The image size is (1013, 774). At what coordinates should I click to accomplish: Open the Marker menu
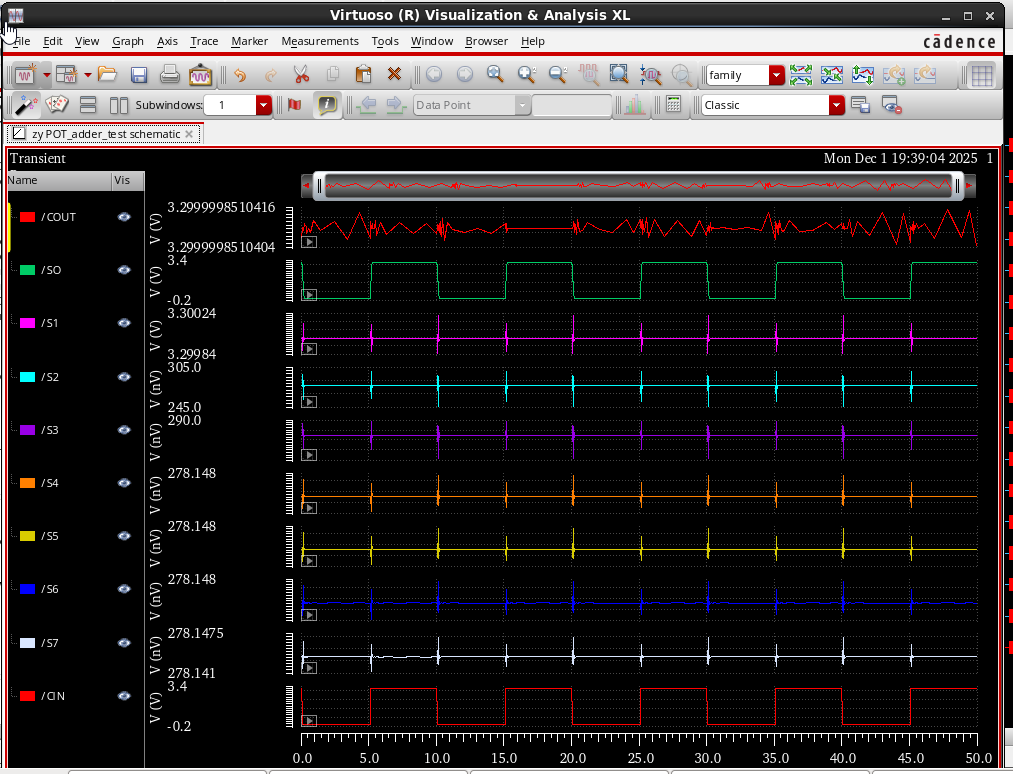tap(249, 41)
